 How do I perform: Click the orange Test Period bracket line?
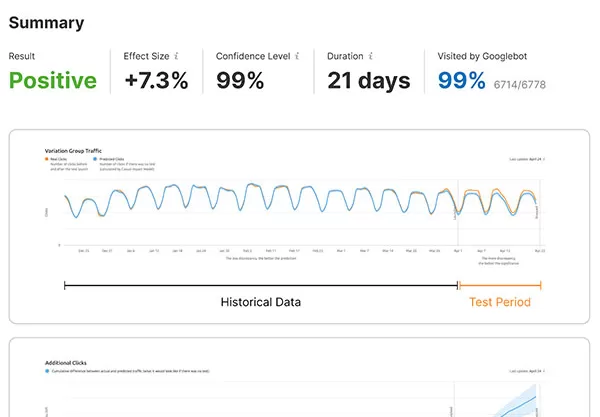point(500,285)
